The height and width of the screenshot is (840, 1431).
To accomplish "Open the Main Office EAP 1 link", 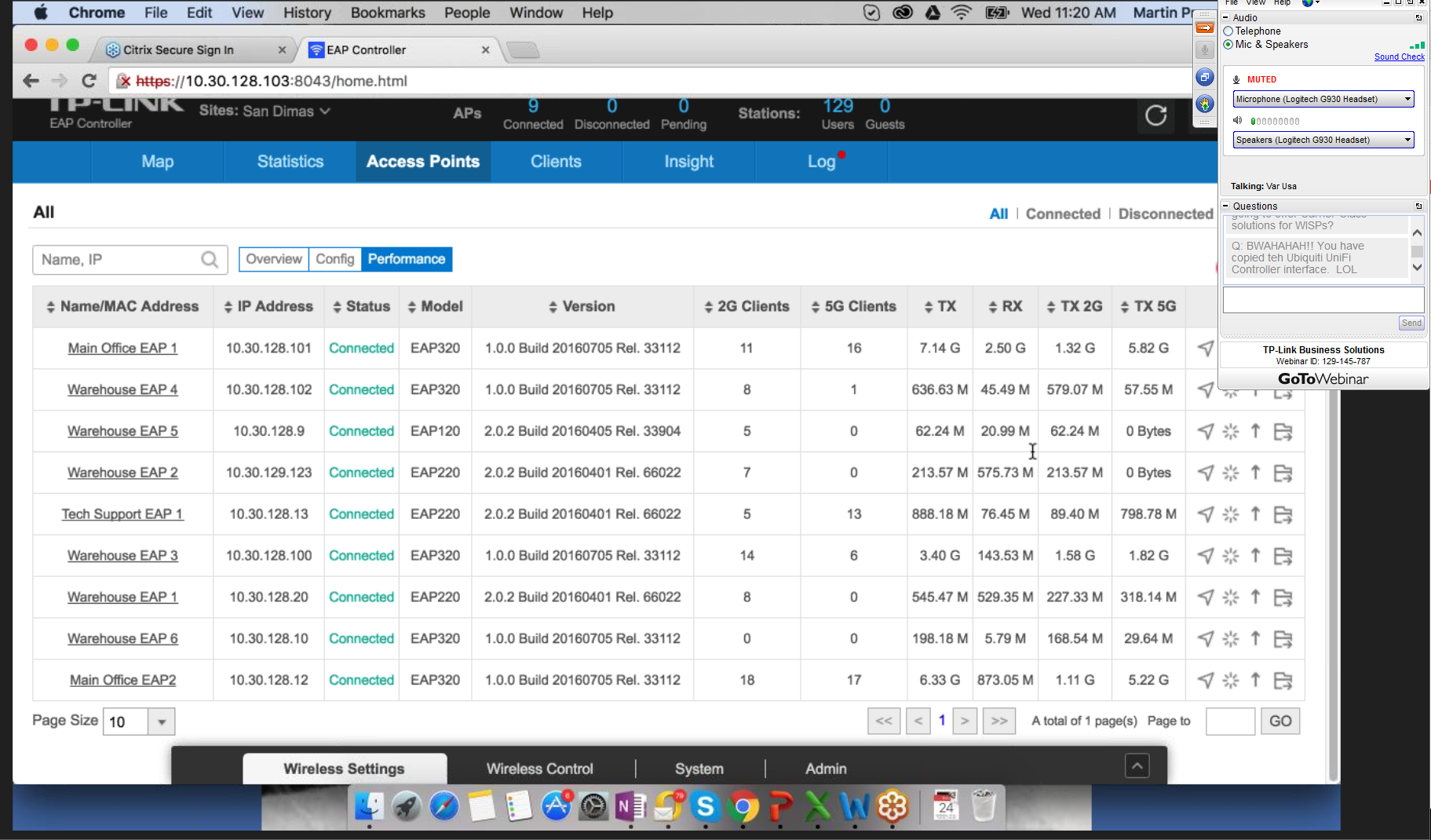I will pyautogui.click(x=122, y=348).
